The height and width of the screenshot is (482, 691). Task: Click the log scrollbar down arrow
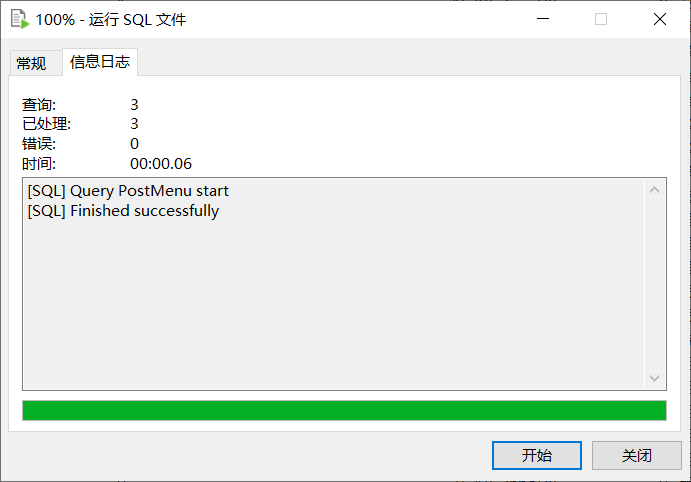coord(654,378)
